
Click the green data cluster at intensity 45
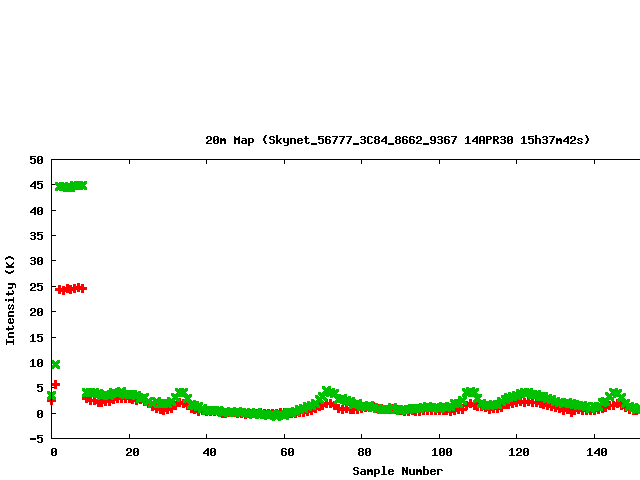point(71,186)
